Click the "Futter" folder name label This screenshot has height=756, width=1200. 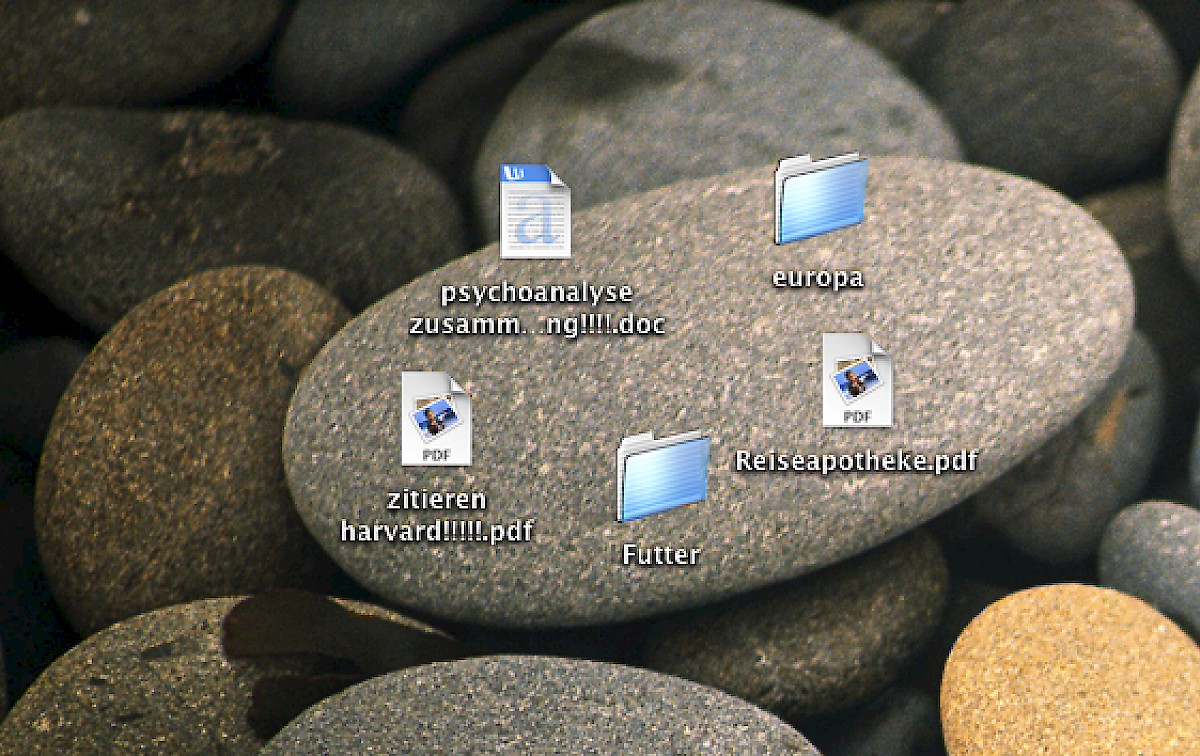(x=661, y=555)
